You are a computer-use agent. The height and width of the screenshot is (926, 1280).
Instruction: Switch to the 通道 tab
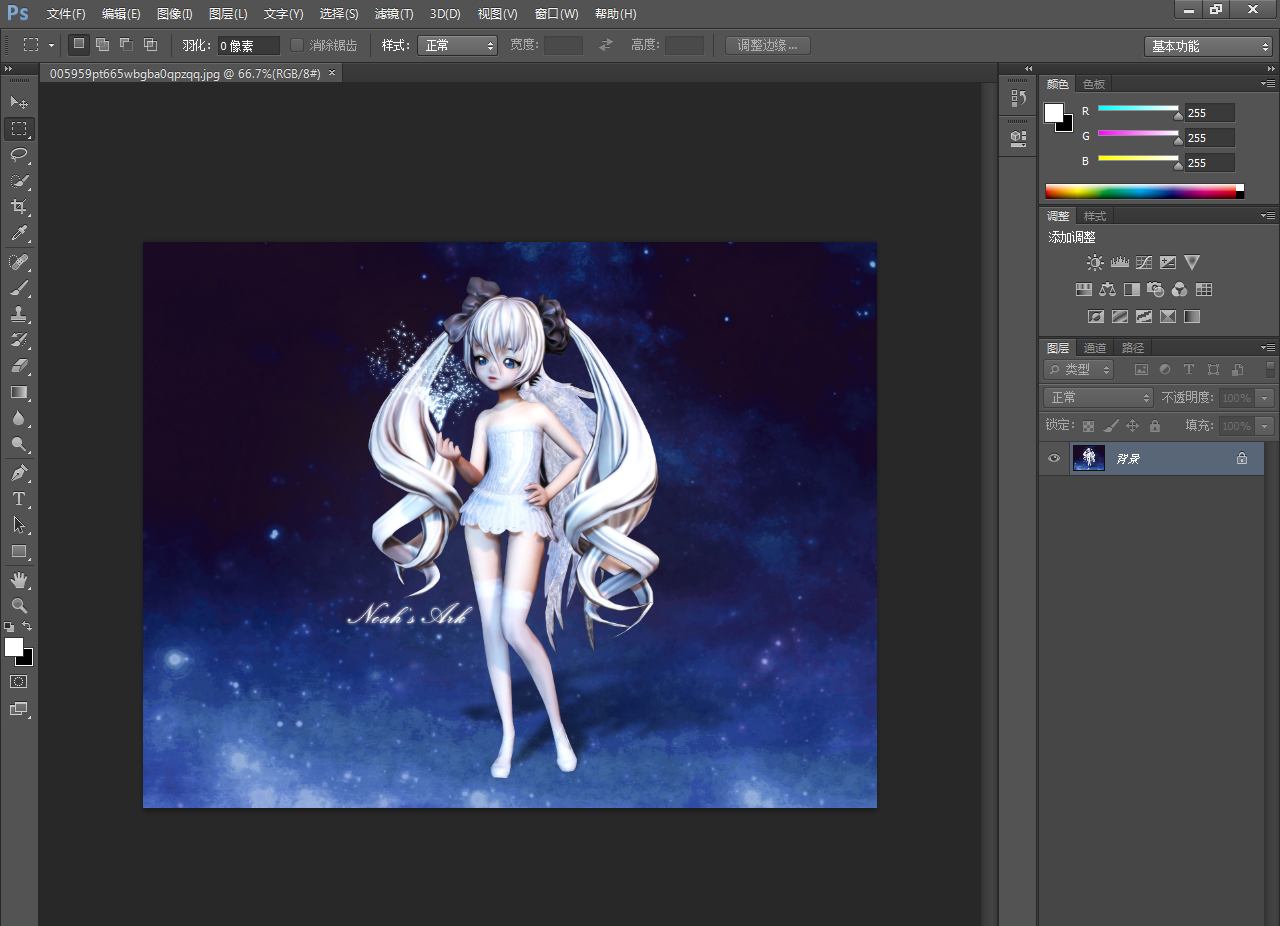(1095, 348)
